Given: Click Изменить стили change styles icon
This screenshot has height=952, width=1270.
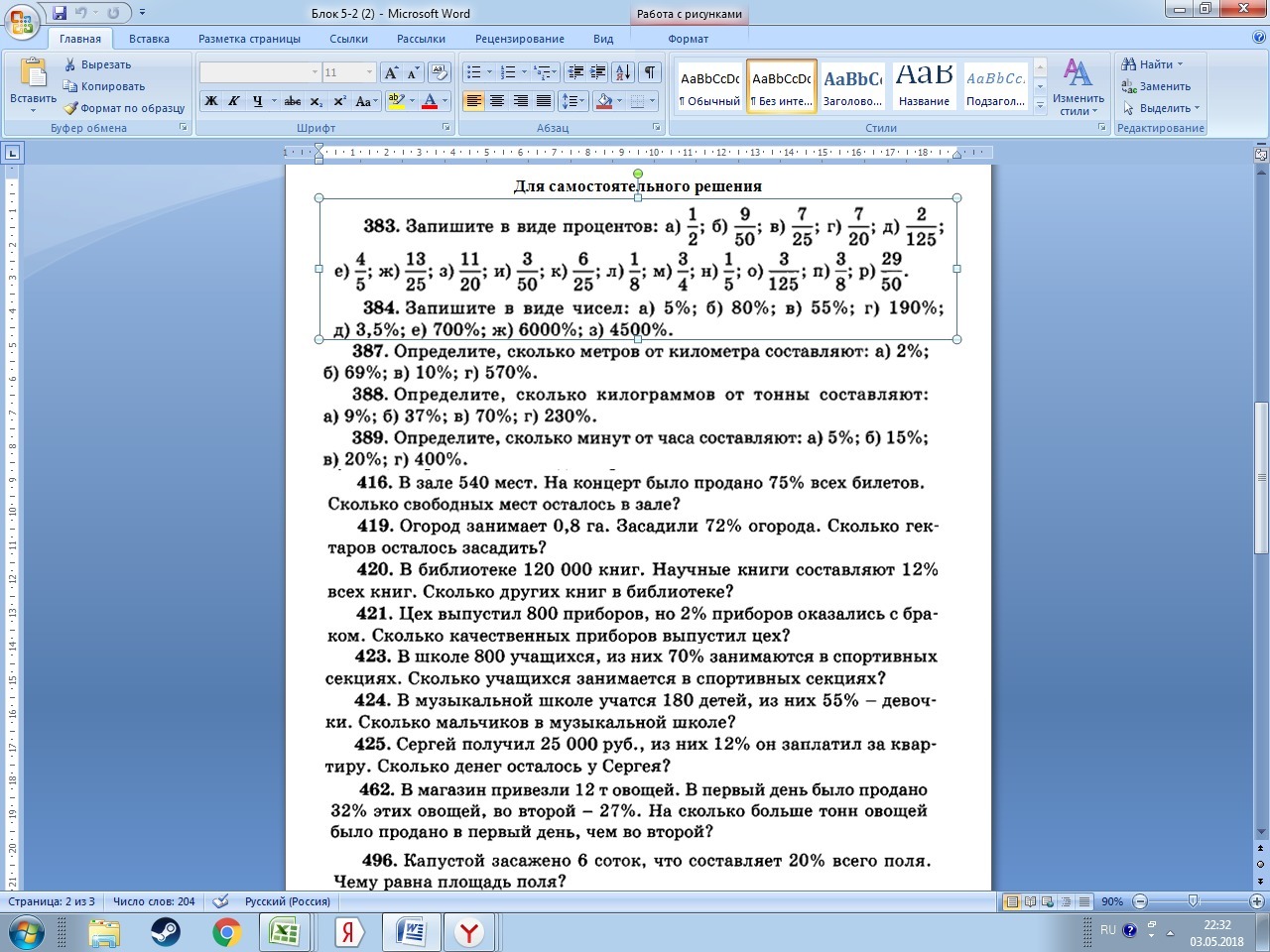Looking at the screenshot, I should point(1078,86).
